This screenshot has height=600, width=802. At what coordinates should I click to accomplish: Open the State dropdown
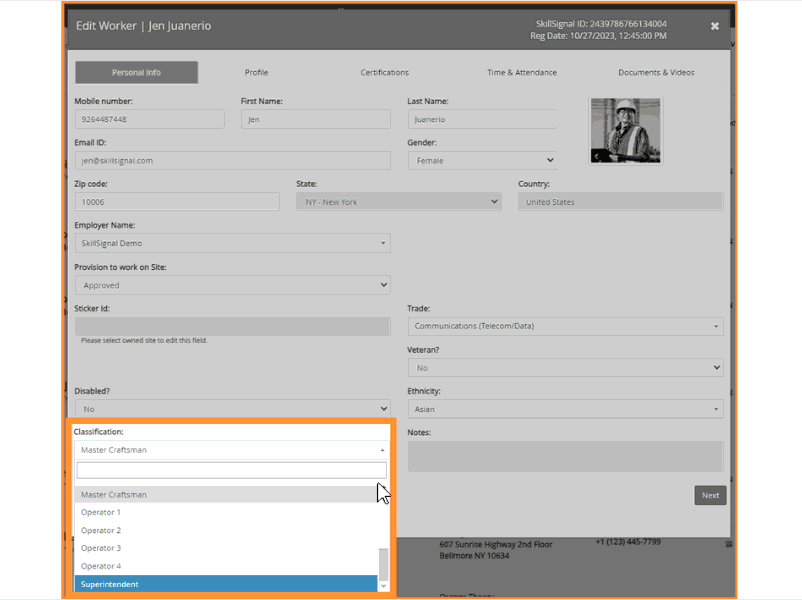[x=398, y=202]
